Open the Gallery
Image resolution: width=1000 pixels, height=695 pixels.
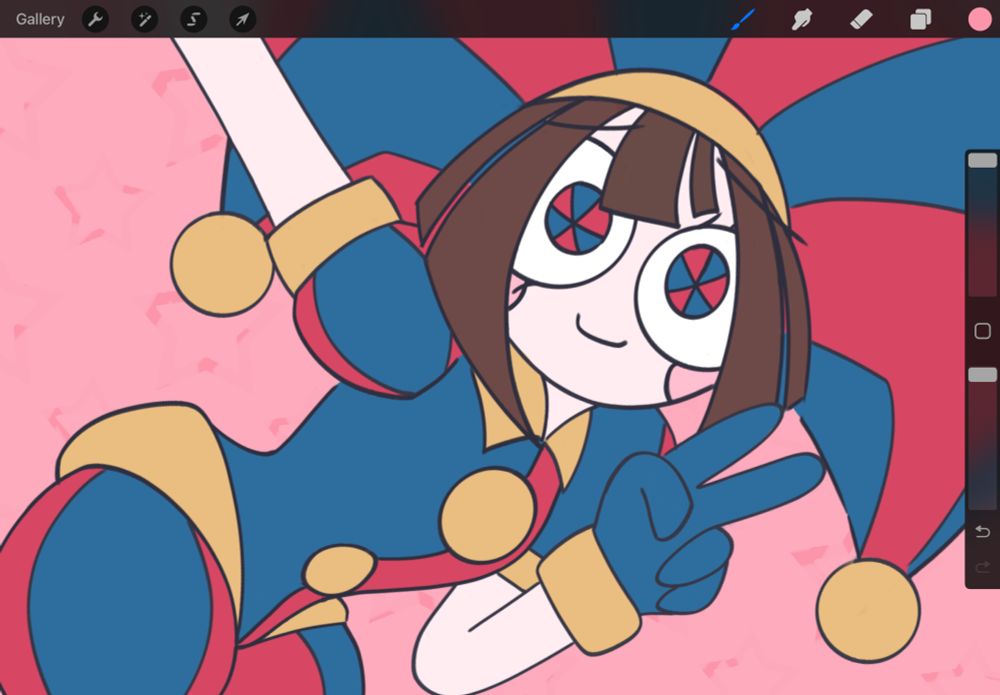40,19
